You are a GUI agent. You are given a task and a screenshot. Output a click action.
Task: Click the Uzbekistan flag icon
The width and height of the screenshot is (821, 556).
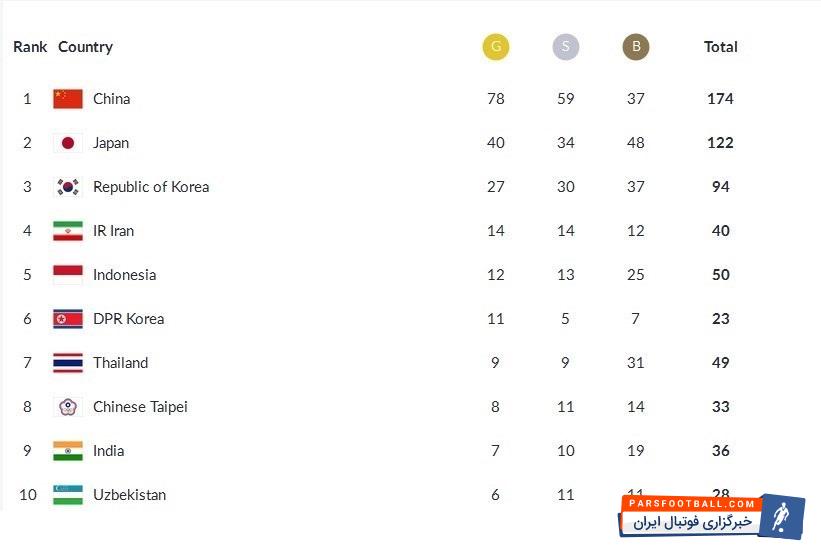pyautogui.click(x=68, y=495)
